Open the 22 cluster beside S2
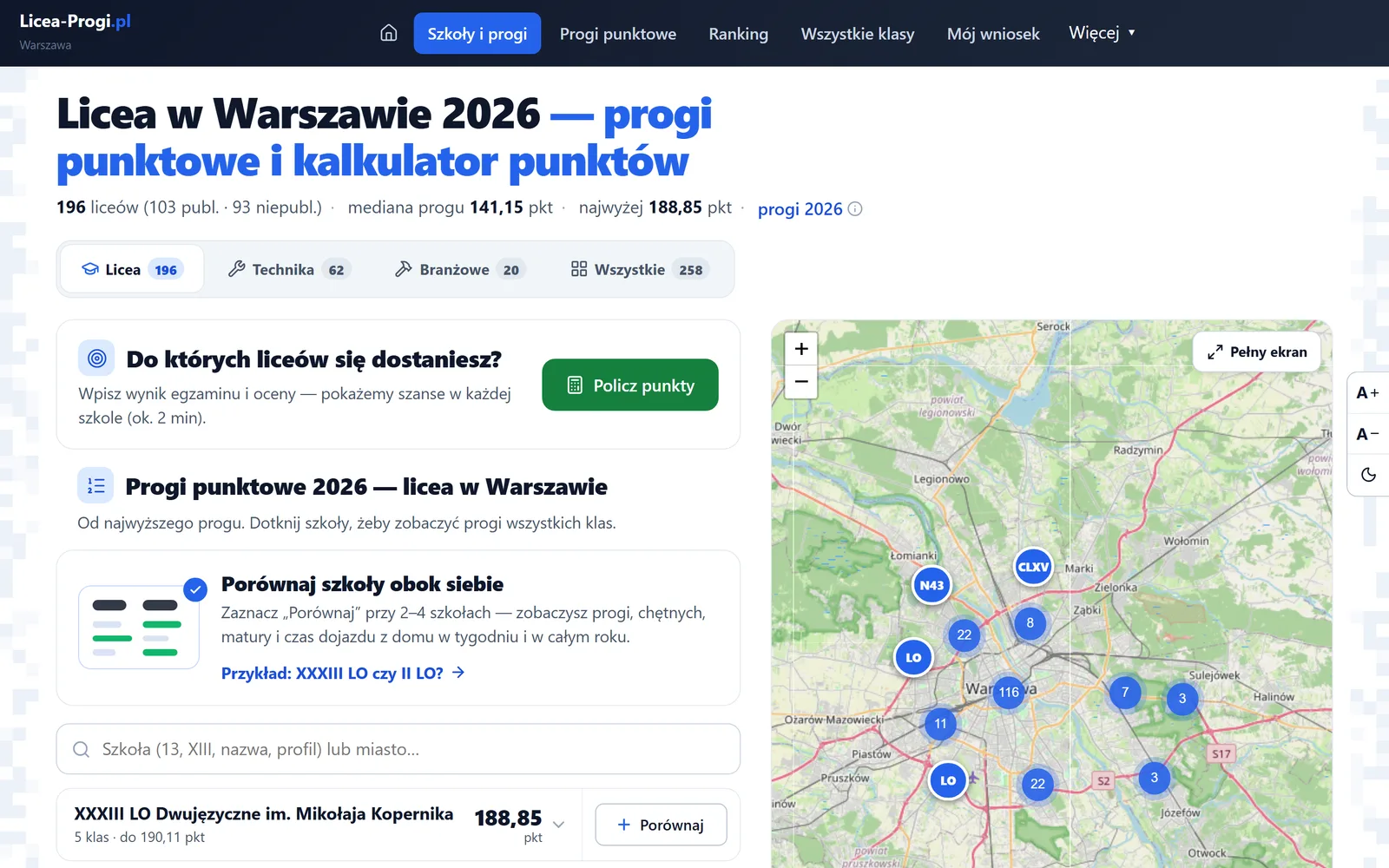 tap(1038, 784)
